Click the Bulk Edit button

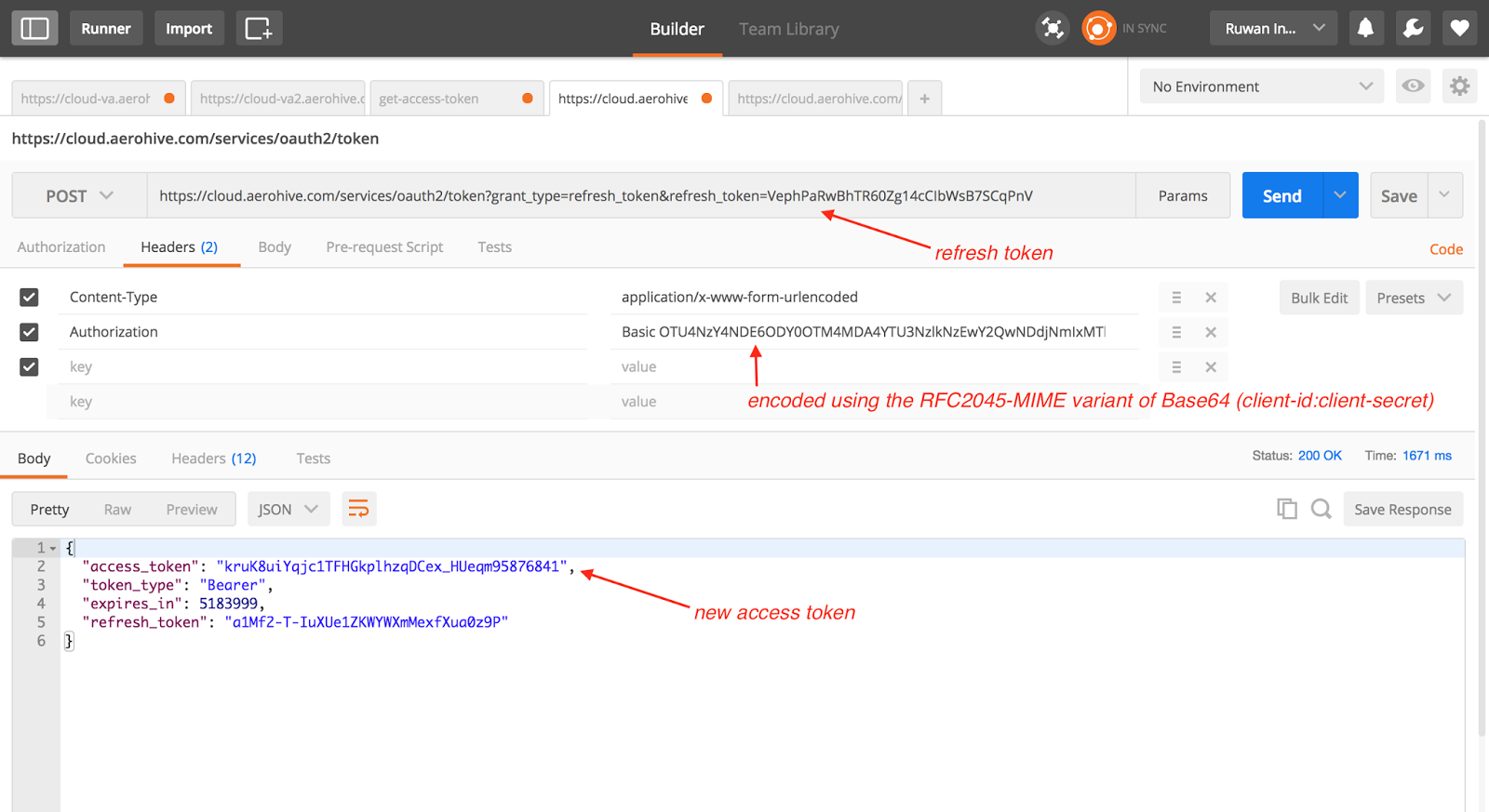pyautogui.click(x=1319, y=298)
